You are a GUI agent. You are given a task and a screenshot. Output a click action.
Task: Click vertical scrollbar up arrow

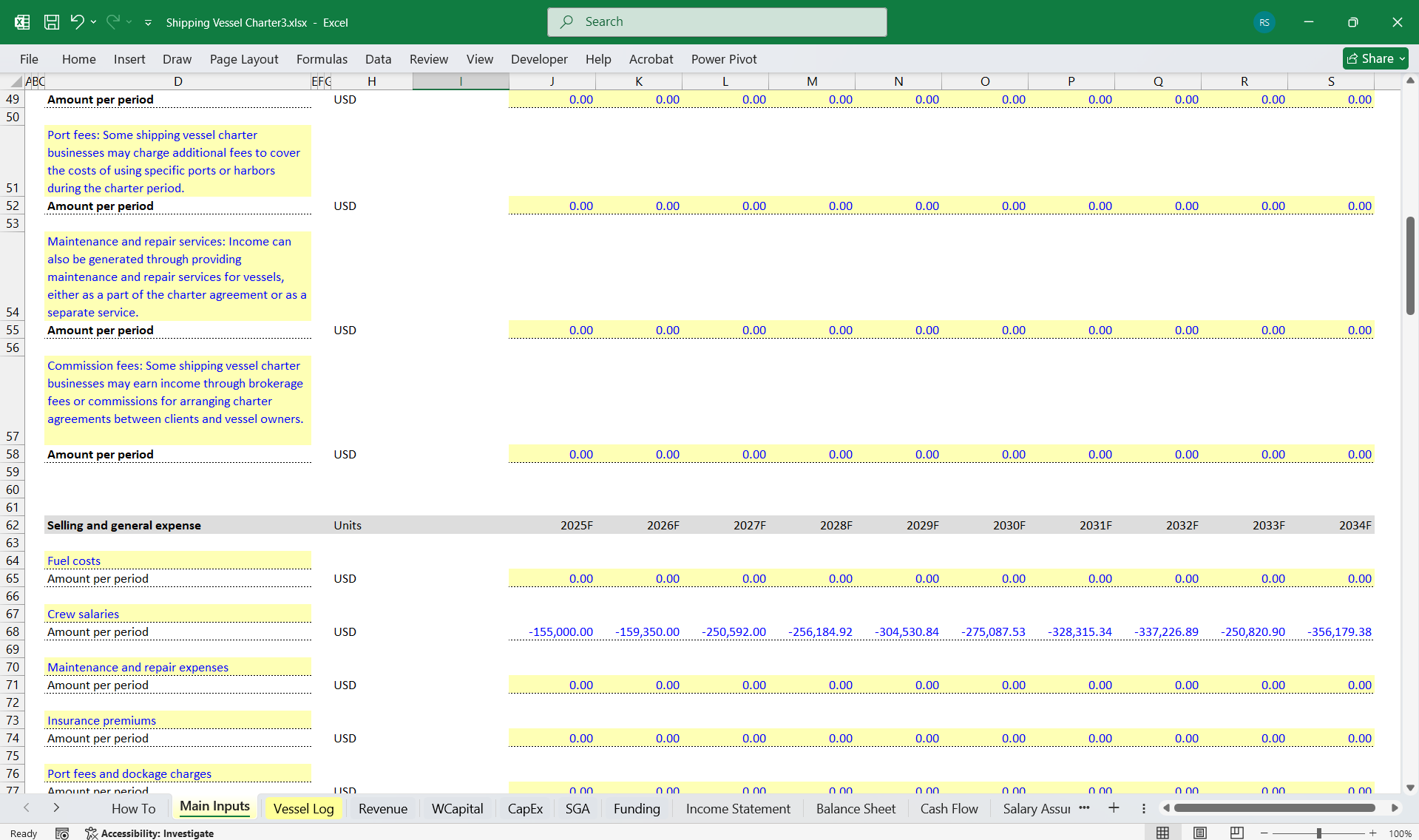click(1410, 80)
